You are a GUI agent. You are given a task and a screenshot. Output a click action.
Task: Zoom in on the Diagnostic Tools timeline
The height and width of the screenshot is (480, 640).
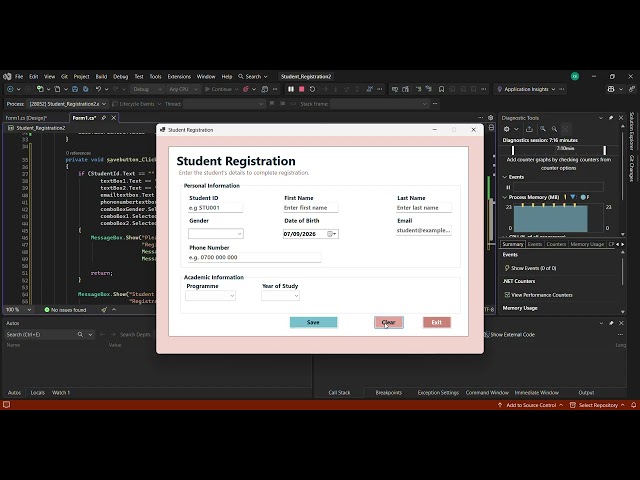543,129
